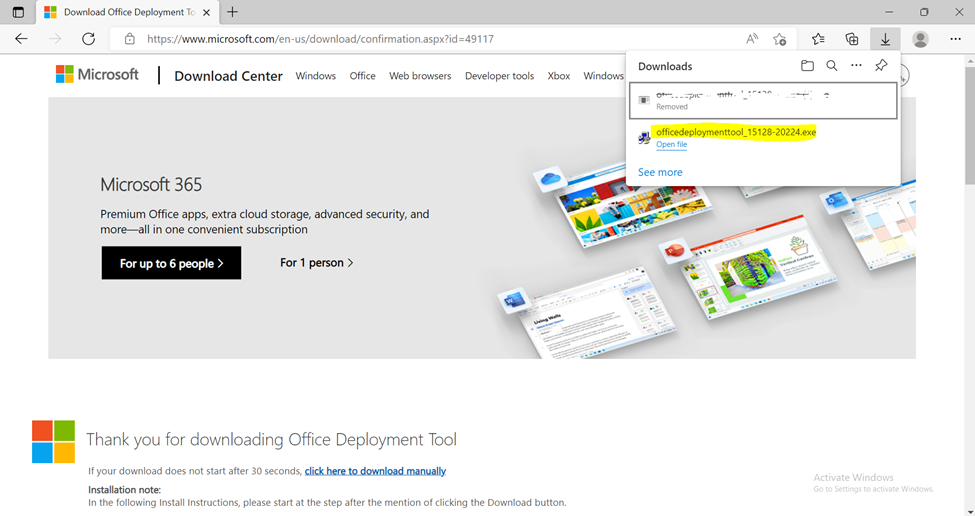Click the browser Back arrow
975x516 pixels.
click(21, 39)
